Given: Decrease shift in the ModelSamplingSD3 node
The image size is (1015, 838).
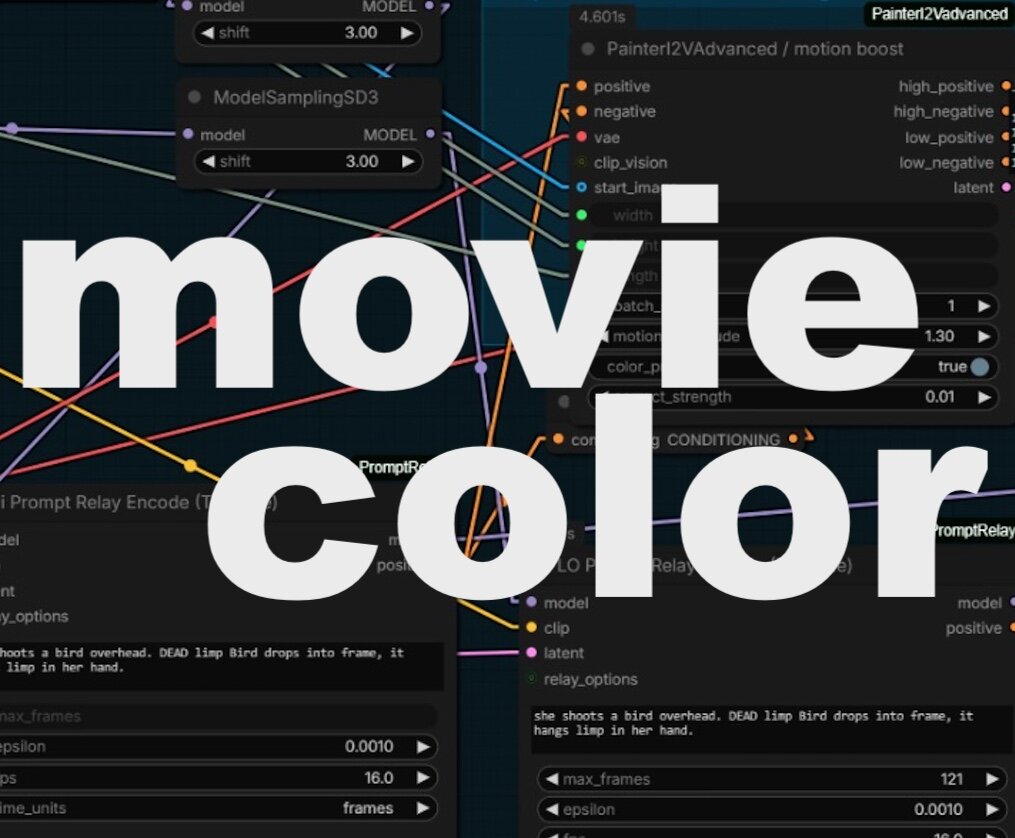Looking at the screenshot, I should [x=208, y=161].
